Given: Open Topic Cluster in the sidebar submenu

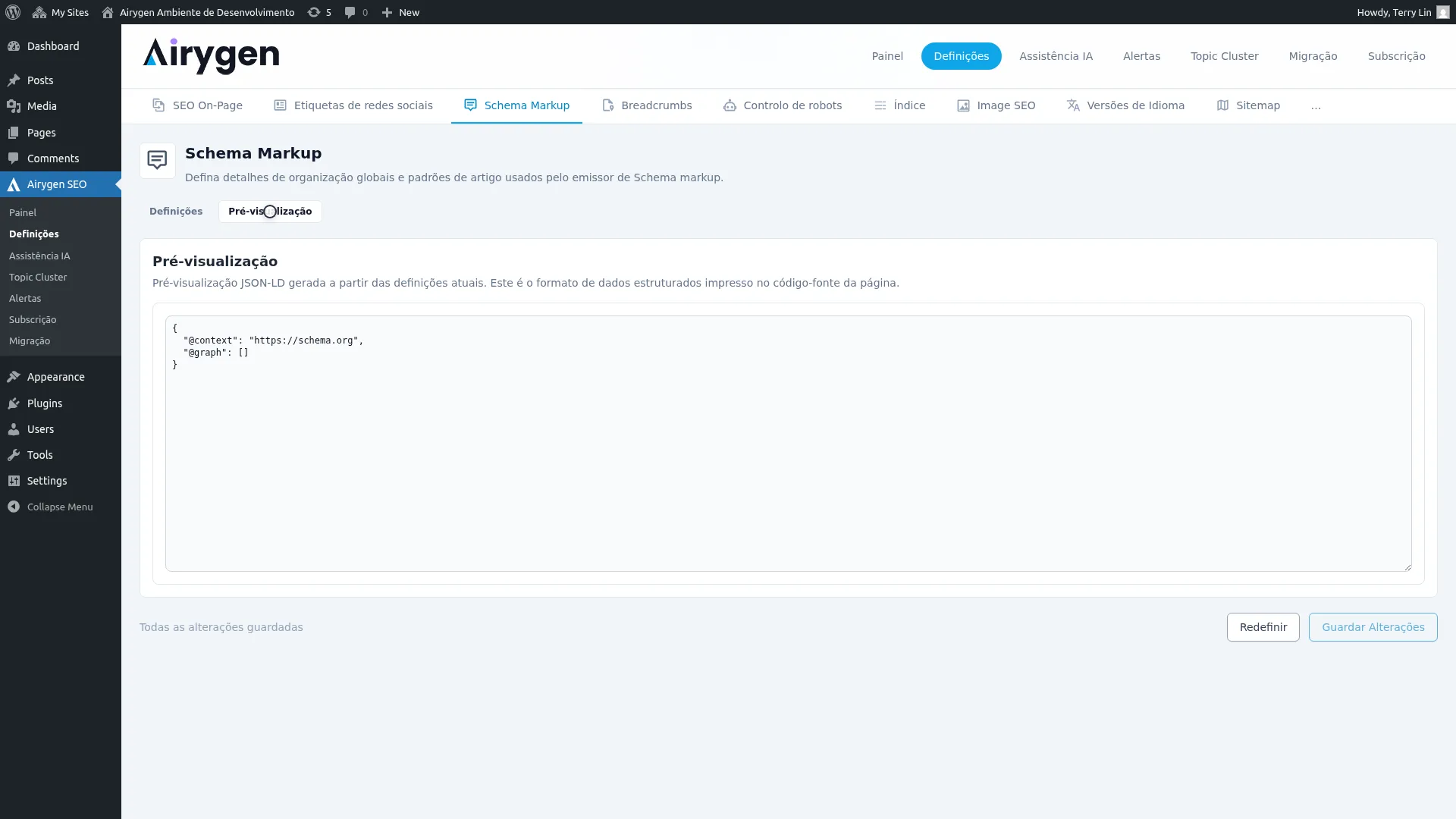Looking at the screenshot, I should pyautogui.click(x=38, y=278).
